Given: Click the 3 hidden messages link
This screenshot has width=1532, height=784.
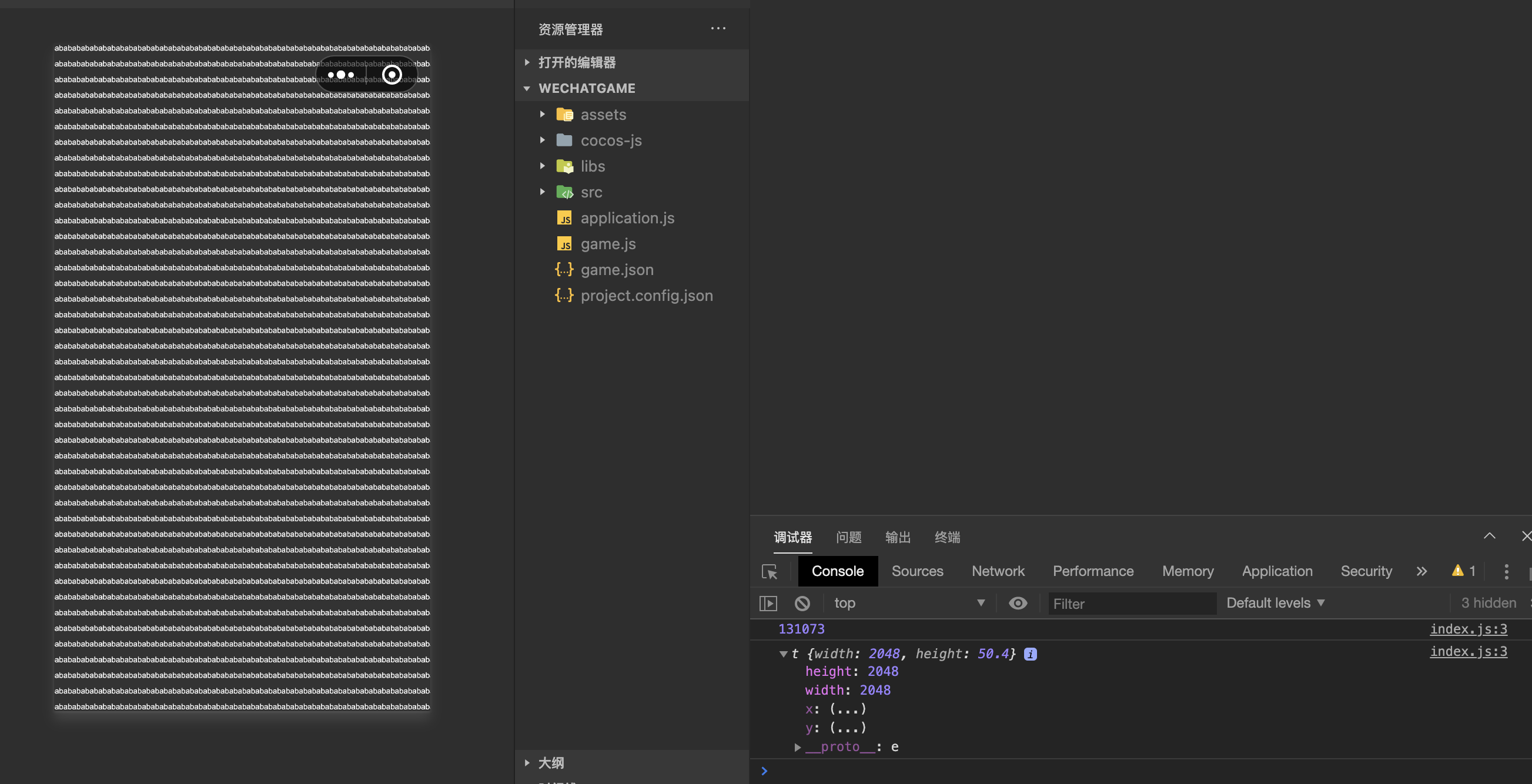Looking at the screenshot, I should tap(1488, 603).
